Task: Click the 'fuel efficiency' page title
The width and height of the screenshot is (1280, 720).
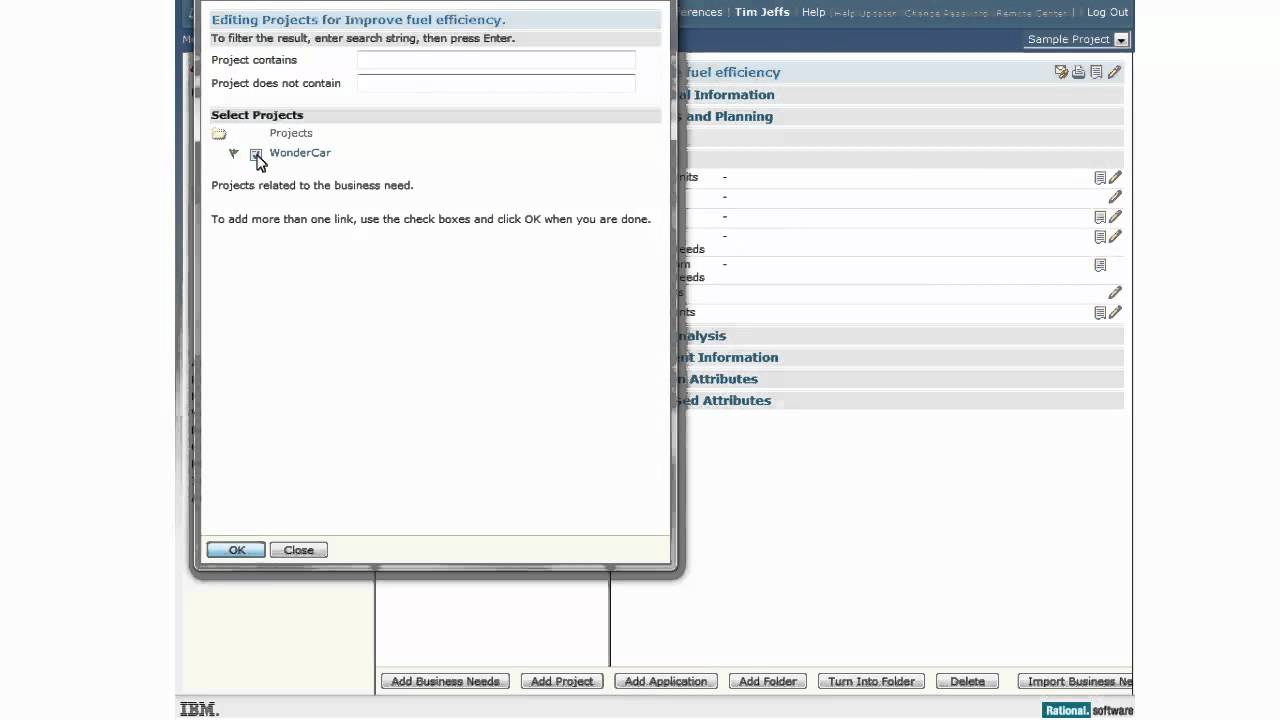Action: point(733,72)
